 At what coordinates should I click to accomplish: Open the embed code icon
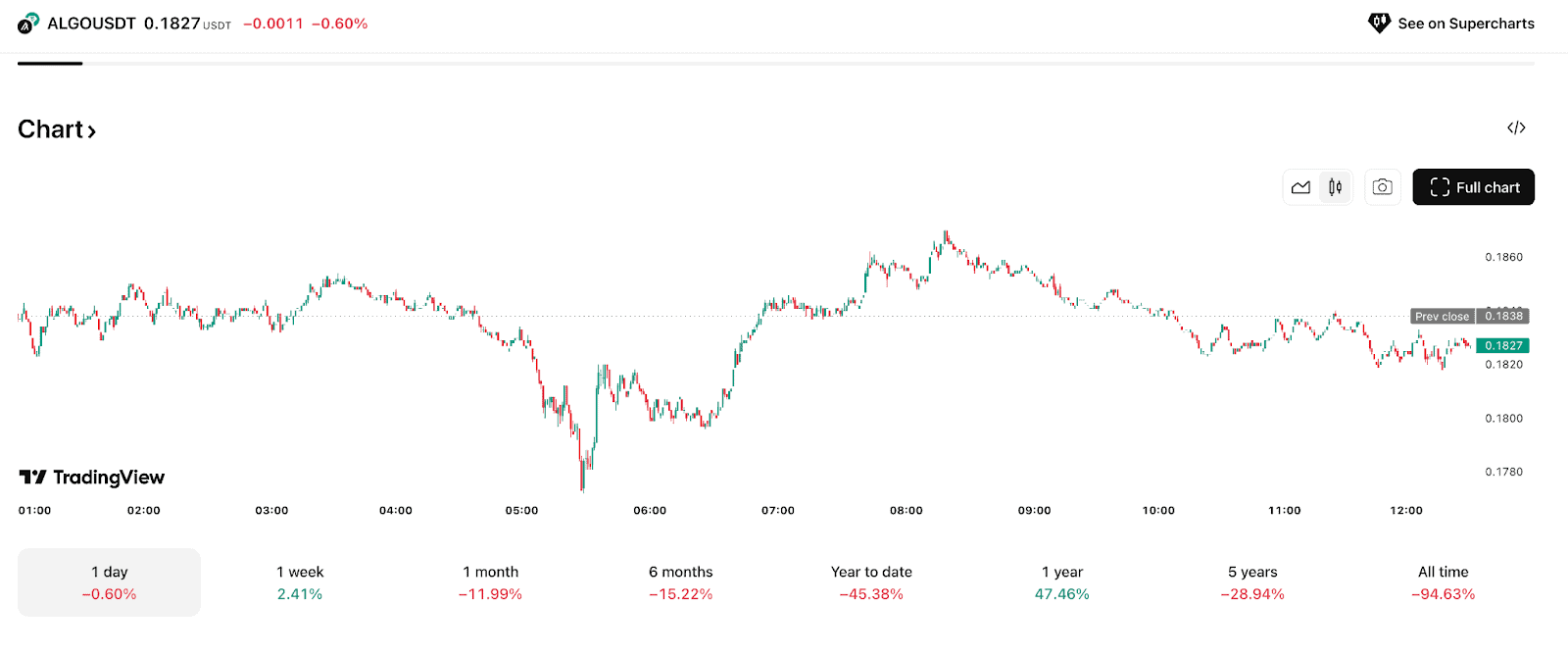pos(1516,127)
